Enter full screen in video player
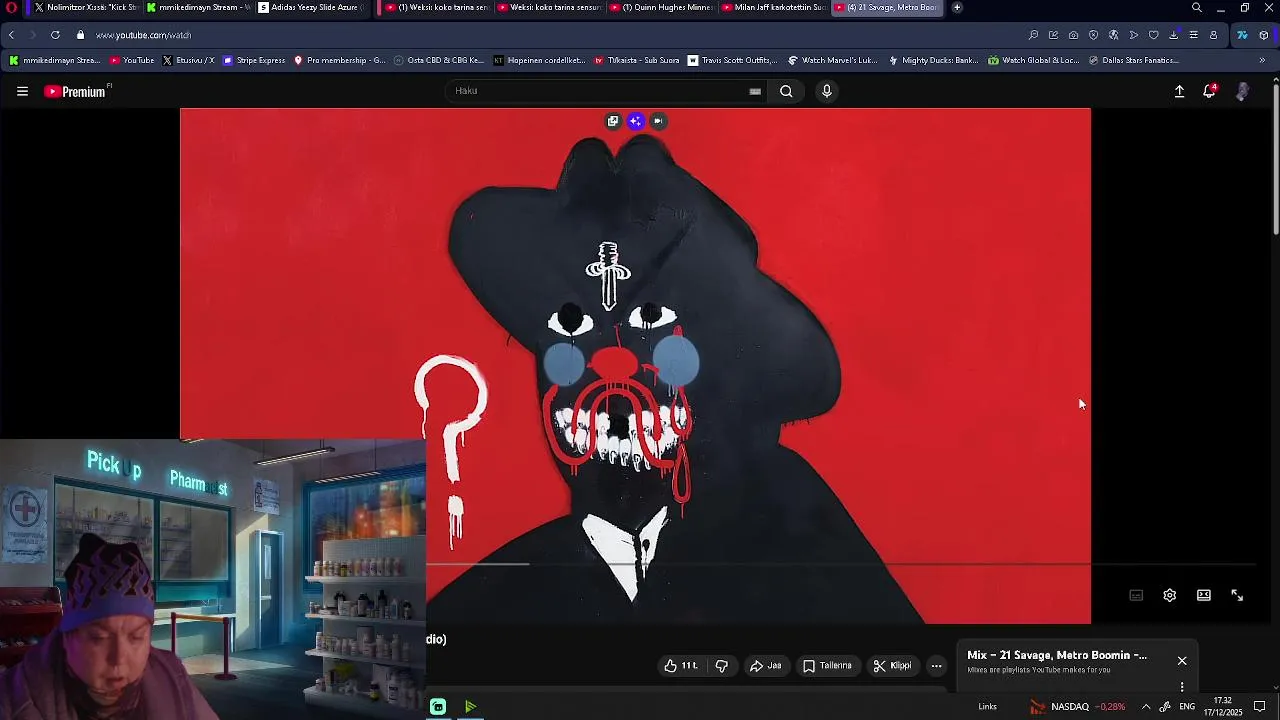The height and width of the screenshot is (720, 1280). pos(1237,595)
